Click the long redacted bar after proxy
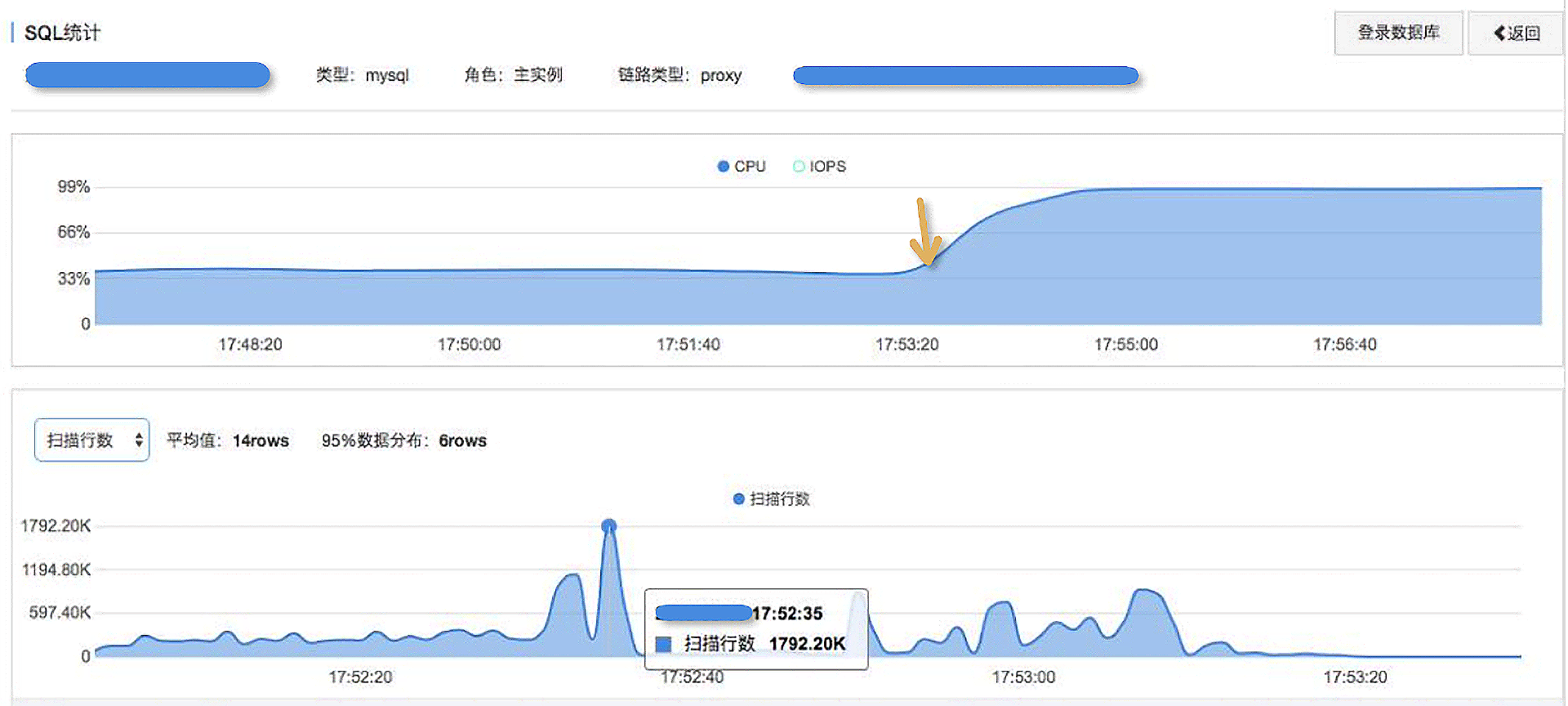The image size is (1568, 706). 965,76
